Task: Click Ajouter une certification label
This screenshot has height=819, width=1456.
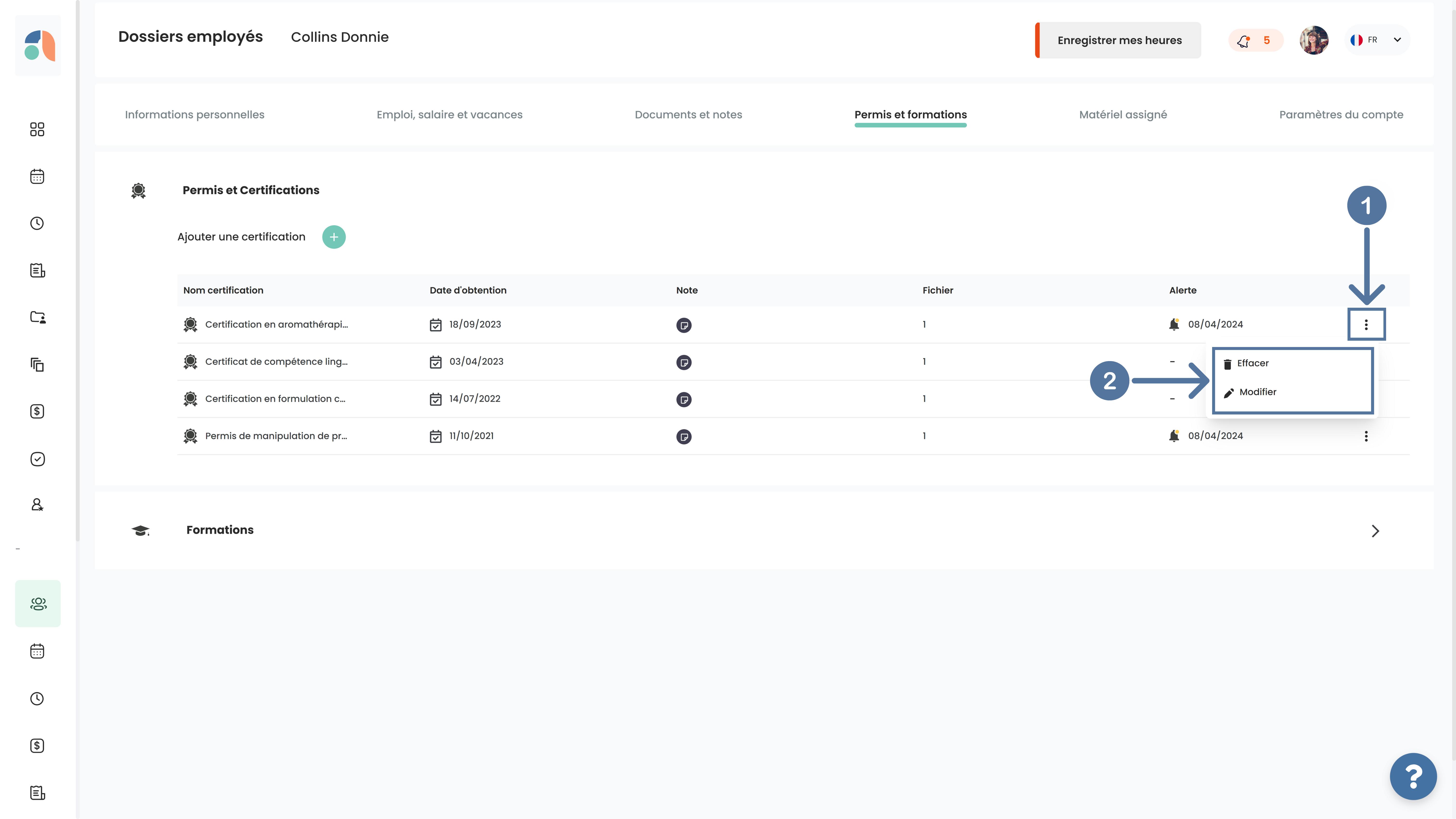Action: [x=241, y=237]
